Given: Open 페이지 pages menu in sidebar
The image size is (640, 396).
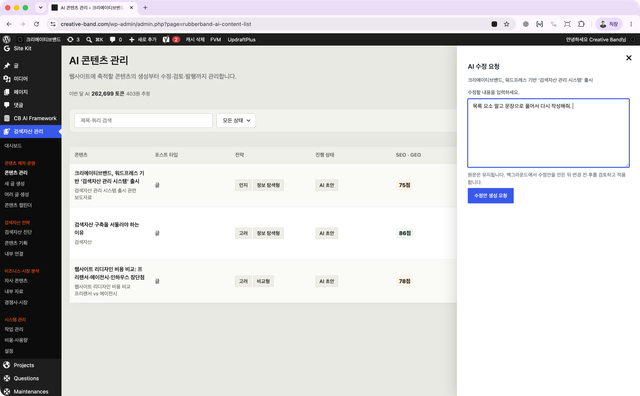Looking at the screenshot, I should [21, 92].
